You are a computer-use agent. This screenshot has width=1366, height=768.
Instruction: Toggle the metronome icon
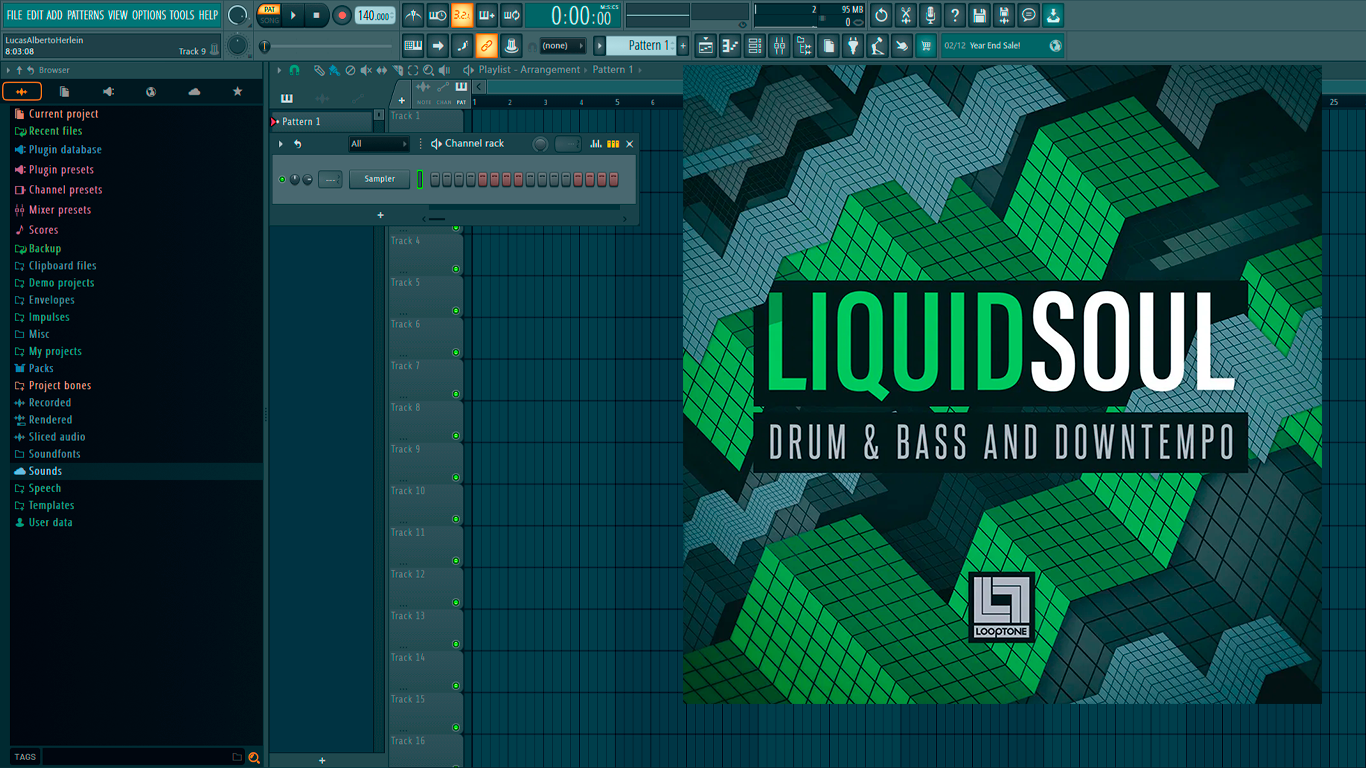[413, 15]
